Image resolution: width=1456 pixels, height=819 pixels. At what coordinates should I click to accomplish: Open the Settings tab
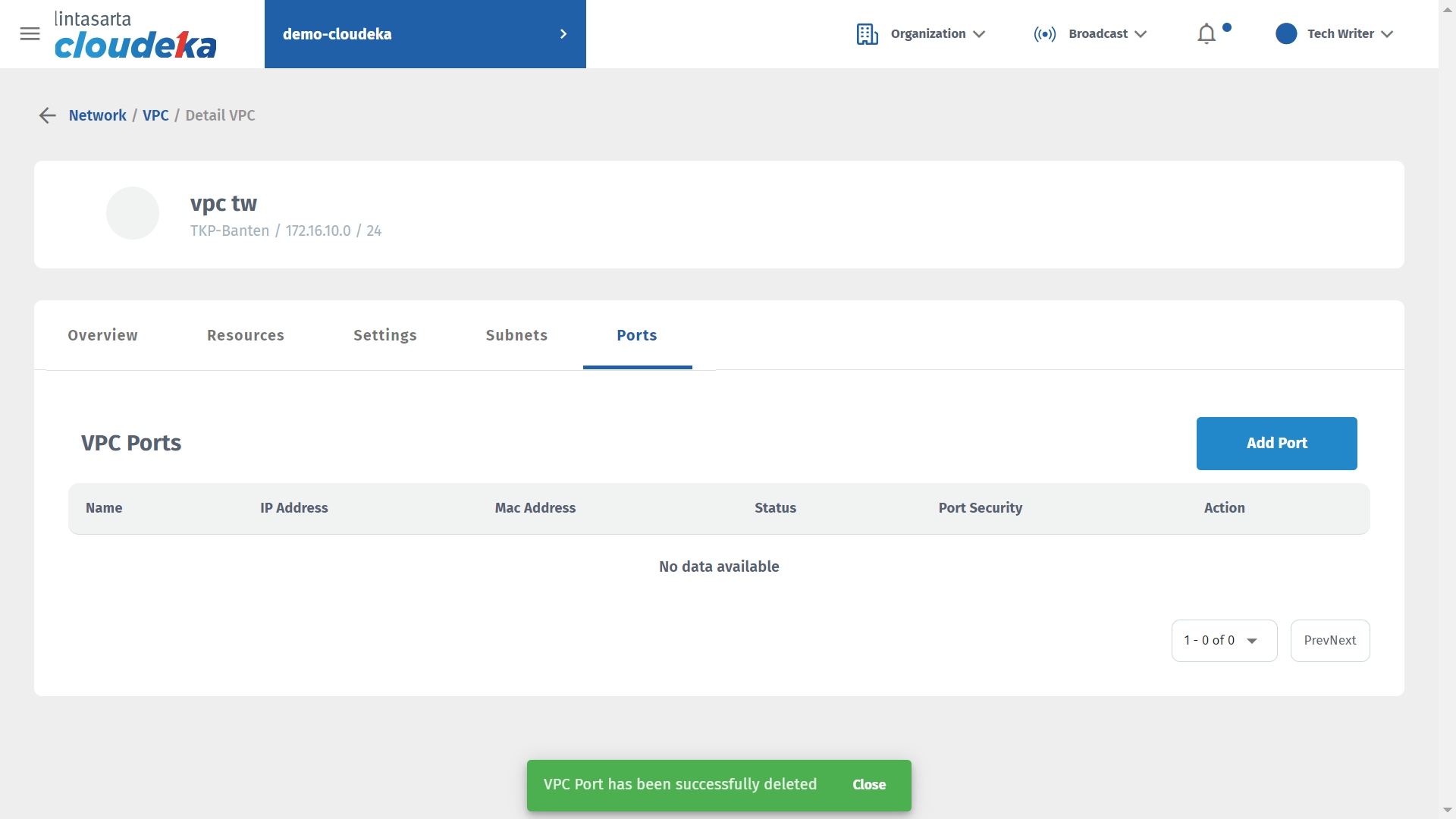[x=384, y=335]
